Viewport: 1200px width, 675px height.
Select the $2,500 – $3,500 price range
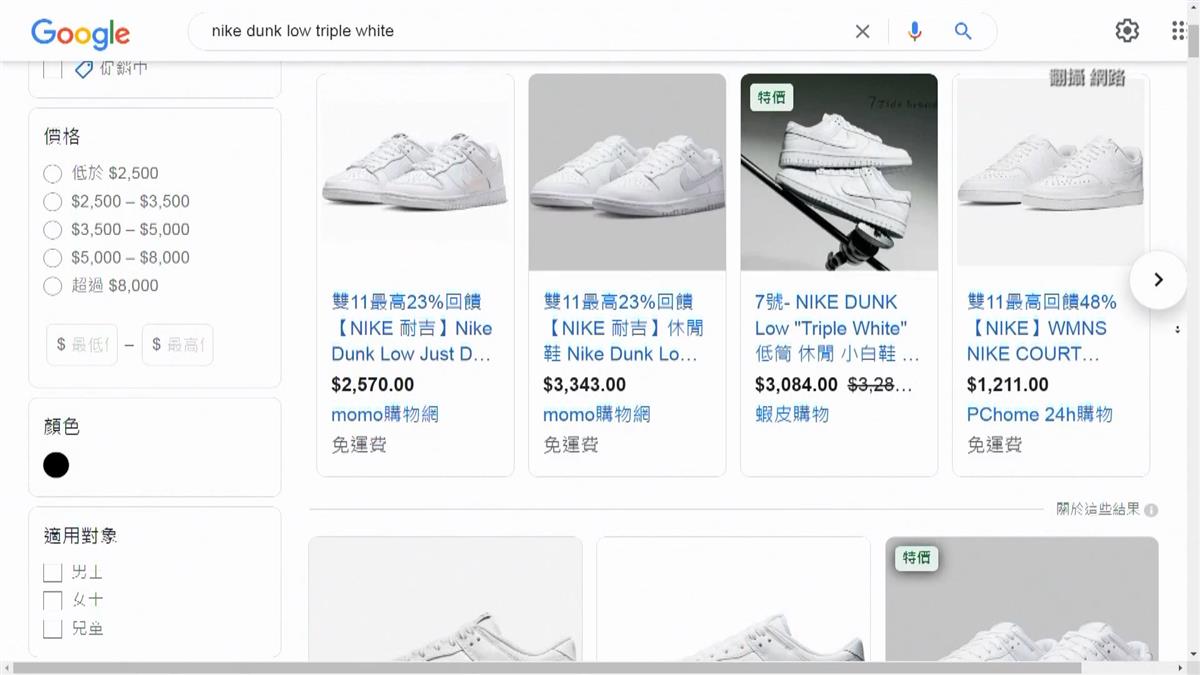pyautogui.click(x=53, y=202)
